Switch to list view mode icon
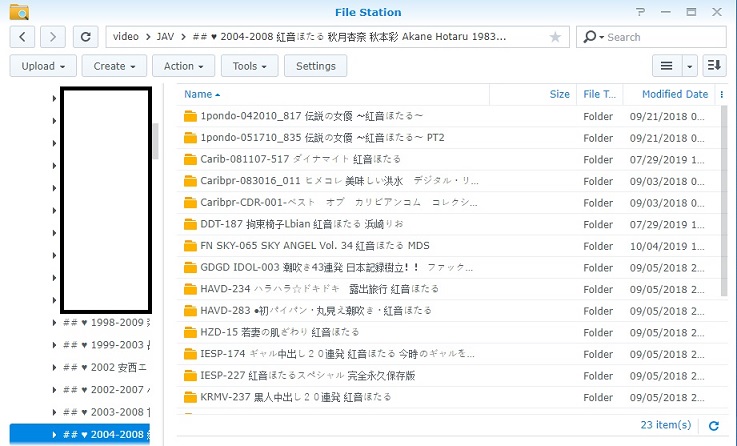The image size is (737, 446). coord(666,66)
